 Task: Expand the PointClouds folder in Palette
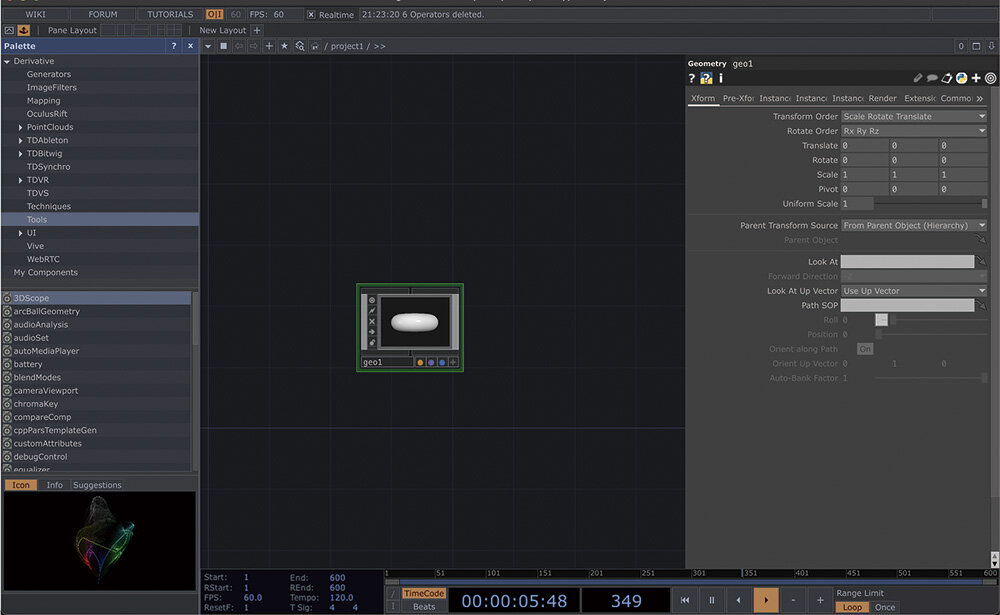click(20, 127)
